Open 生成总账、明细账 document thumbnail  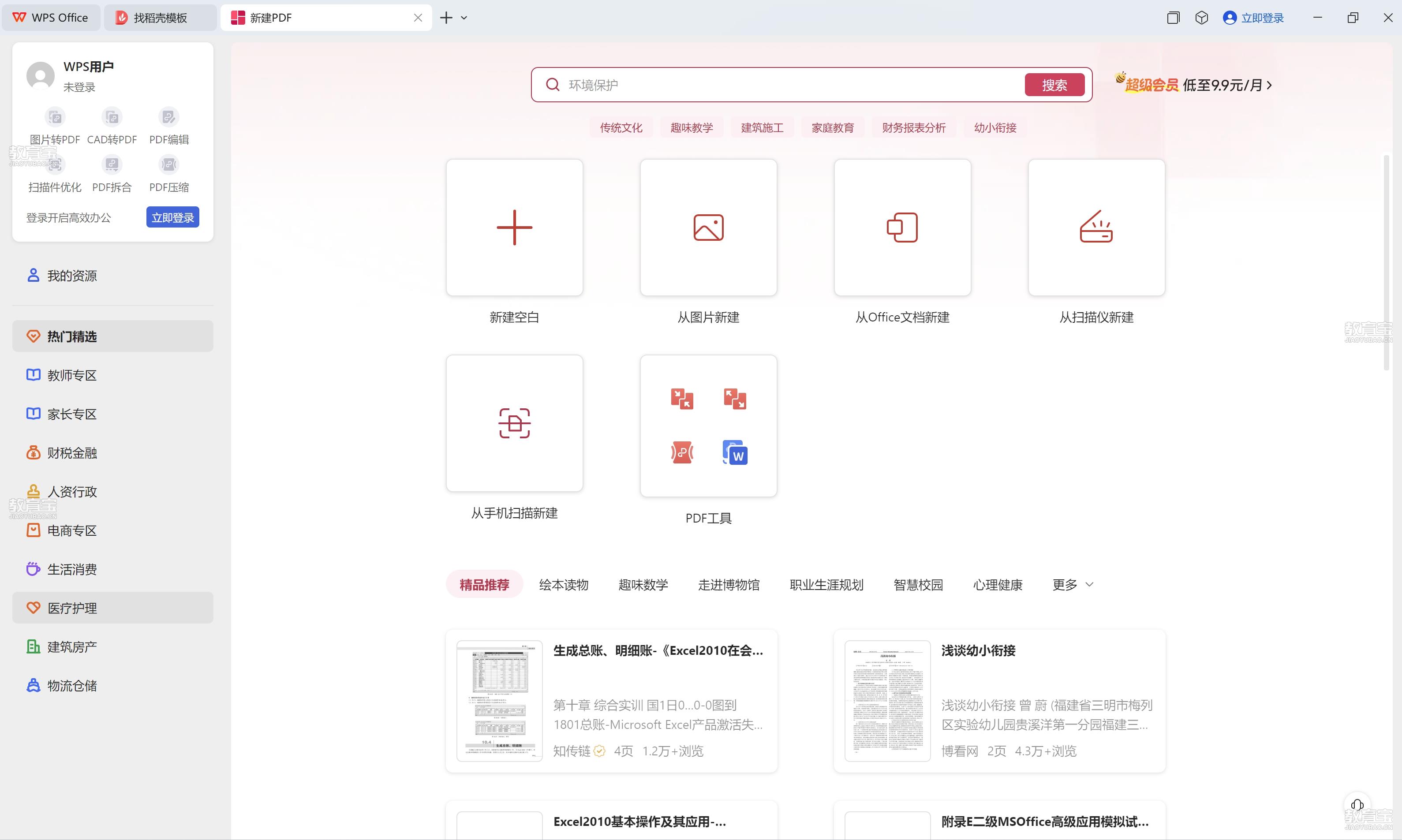(500, 701)
